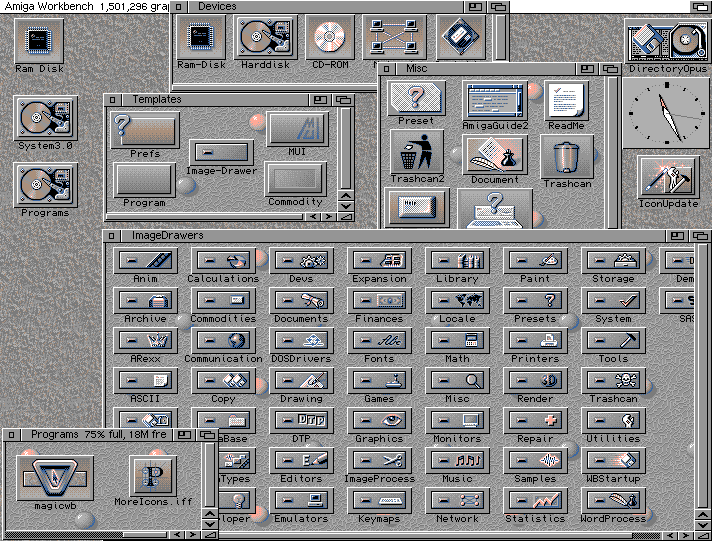Click the Misc window vertical scrollbar

pyautogui.click(x=613, y=152)
